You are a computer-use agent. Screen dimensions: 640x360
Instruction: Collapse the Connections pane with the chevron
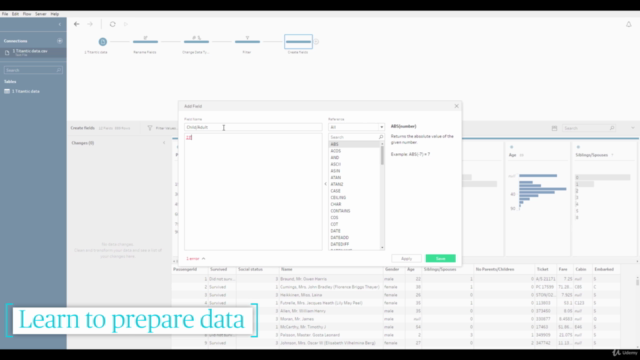[60, 24]
